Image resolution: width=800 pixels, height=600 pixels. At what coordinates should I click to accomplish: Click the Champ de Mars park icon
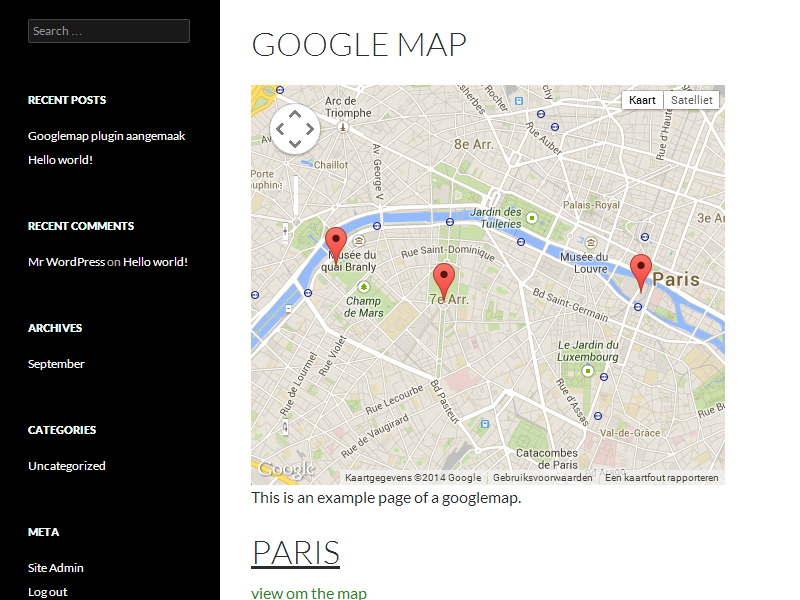363,287
